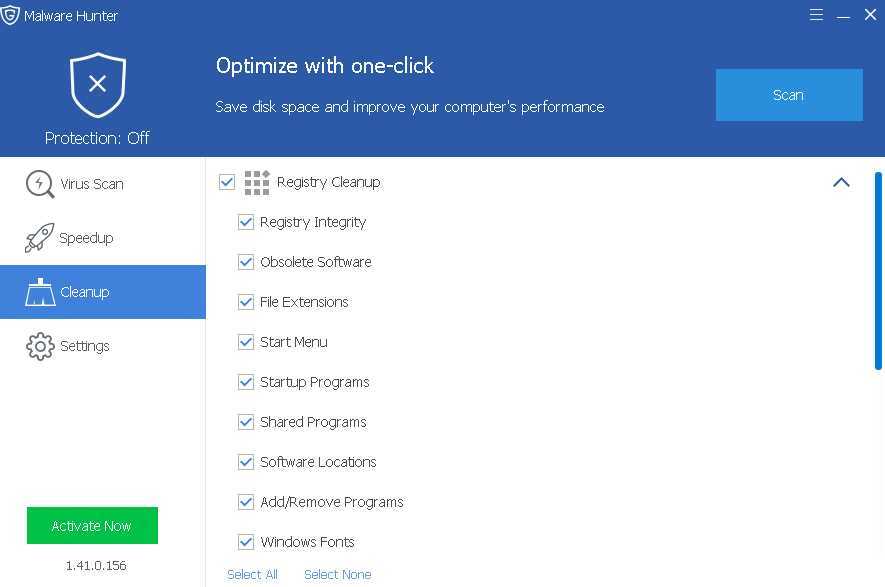Image resolution: width=885 pixels, height=587 pixels.
Task: Click the Activate Now button
Action: click(x=92, y=525)
